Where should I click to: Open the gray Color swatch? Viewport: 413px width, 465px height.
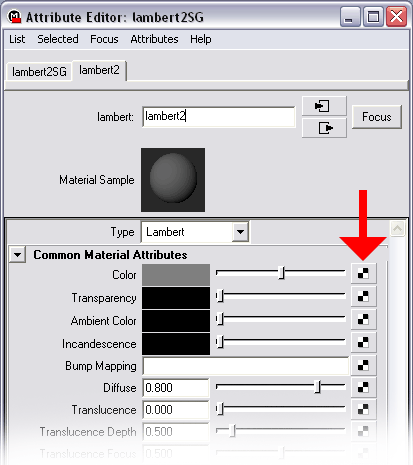tap(176, 275)
